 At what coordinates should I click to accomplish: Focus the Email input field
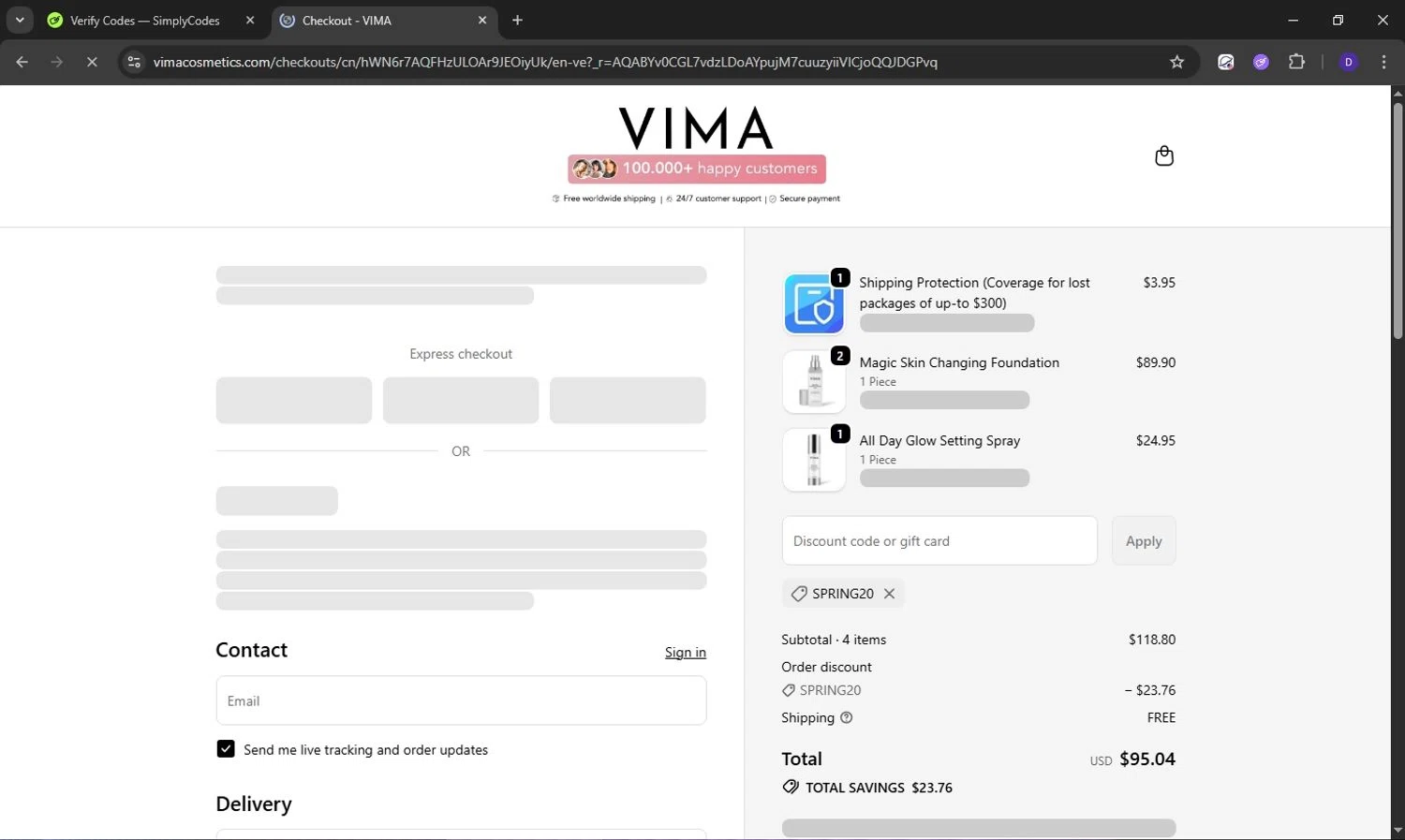coord(461,700)
